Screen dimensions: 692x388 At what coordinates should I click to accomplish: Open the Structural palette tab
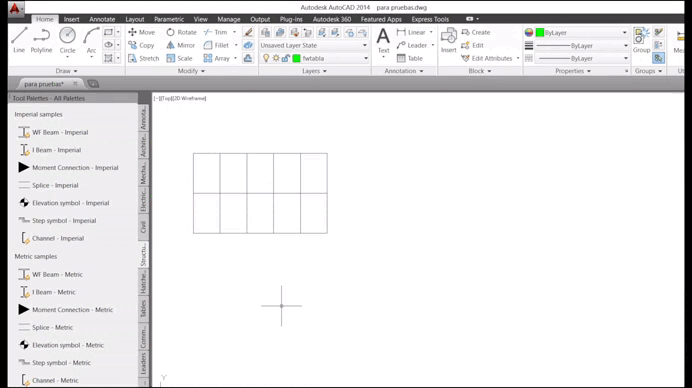pyautogui.click(x=143, y=255)
